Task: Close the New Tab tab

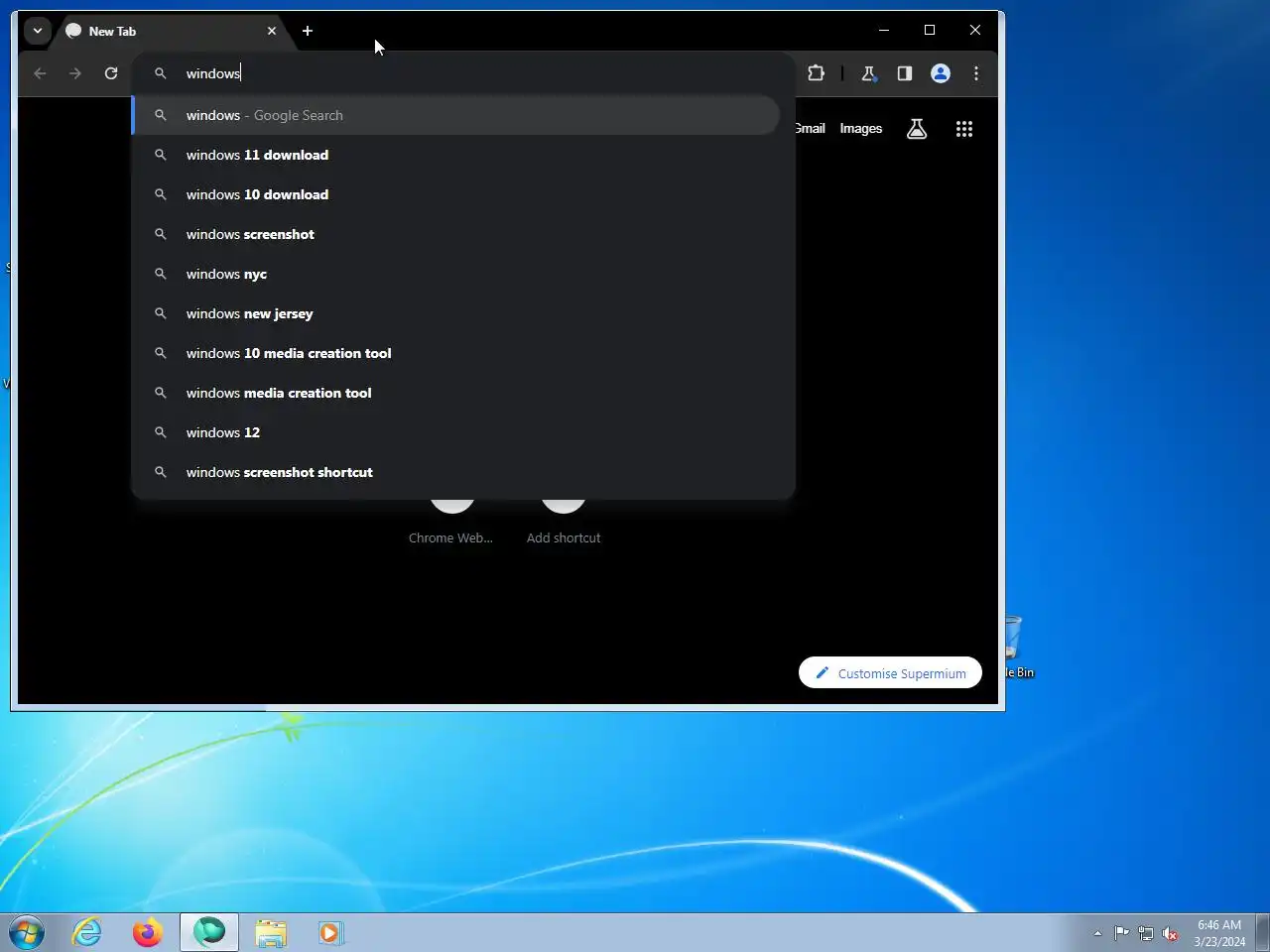Action: [272, 31]
